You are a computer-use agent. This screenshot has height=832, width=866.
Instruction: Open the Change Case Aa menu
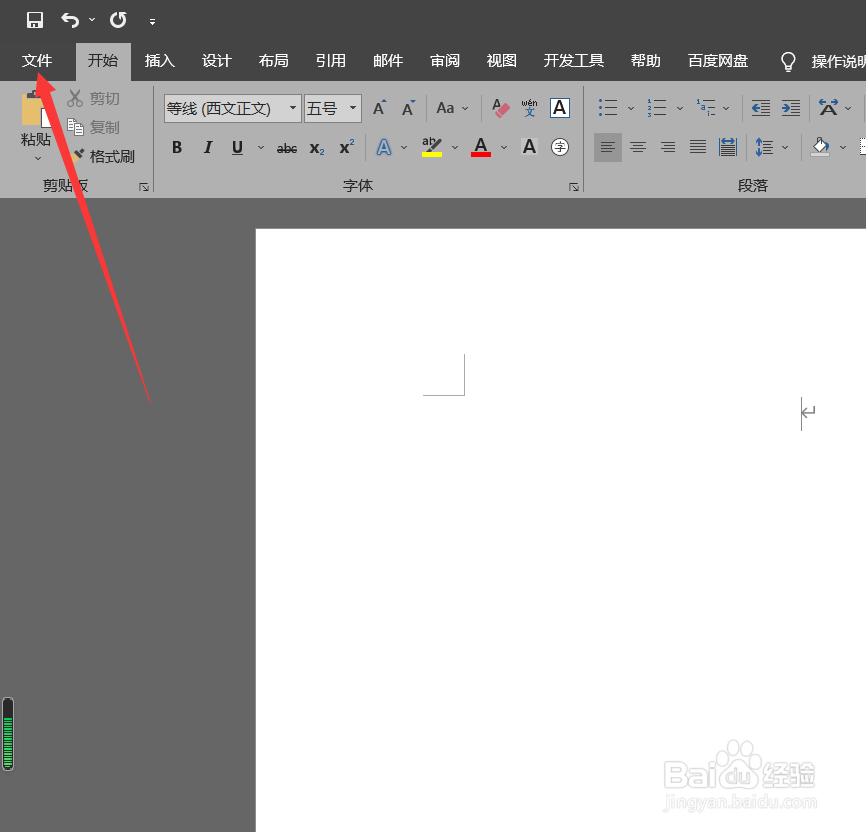452,108
